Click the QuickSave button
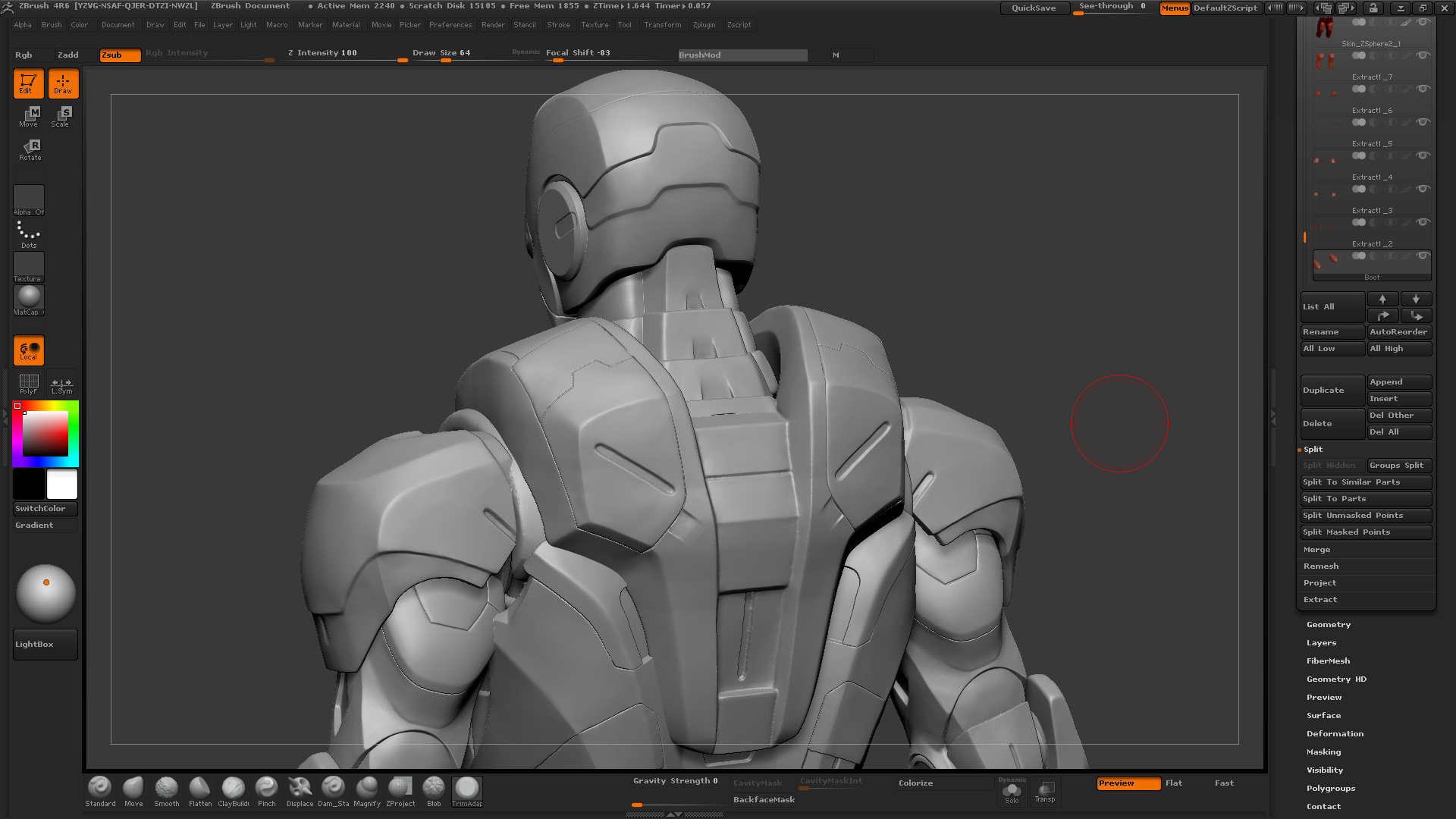The image size is (1456, 819). [x=1034, y=8]
